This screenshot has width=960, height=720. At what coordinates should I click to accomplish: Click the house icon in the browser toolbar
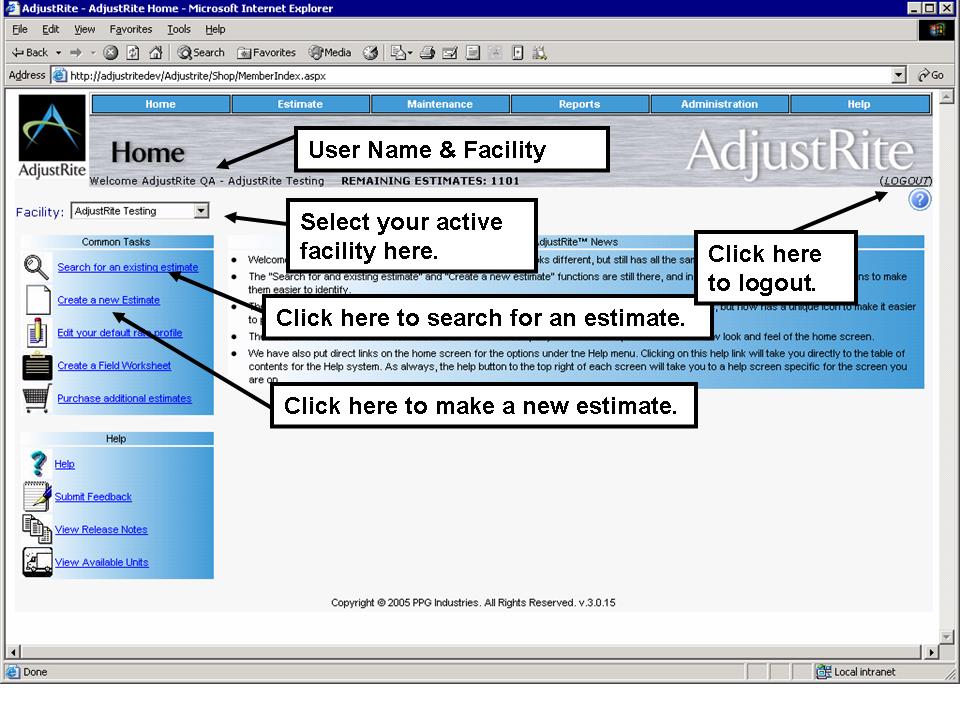156,53
